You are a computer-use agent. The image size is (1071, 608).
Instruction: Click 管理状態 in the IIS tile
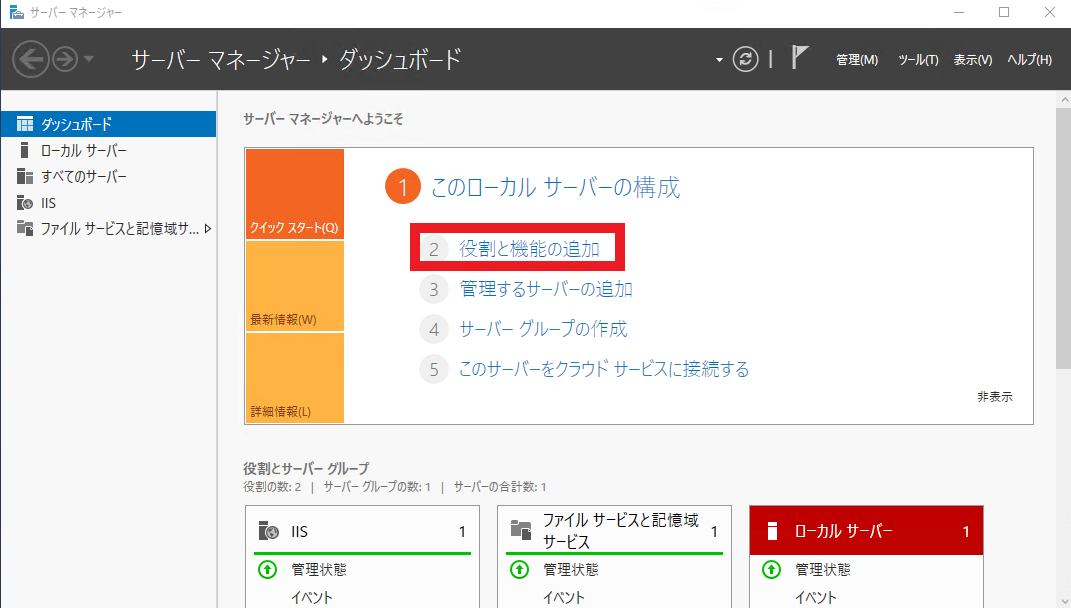[x=319, y=570]
